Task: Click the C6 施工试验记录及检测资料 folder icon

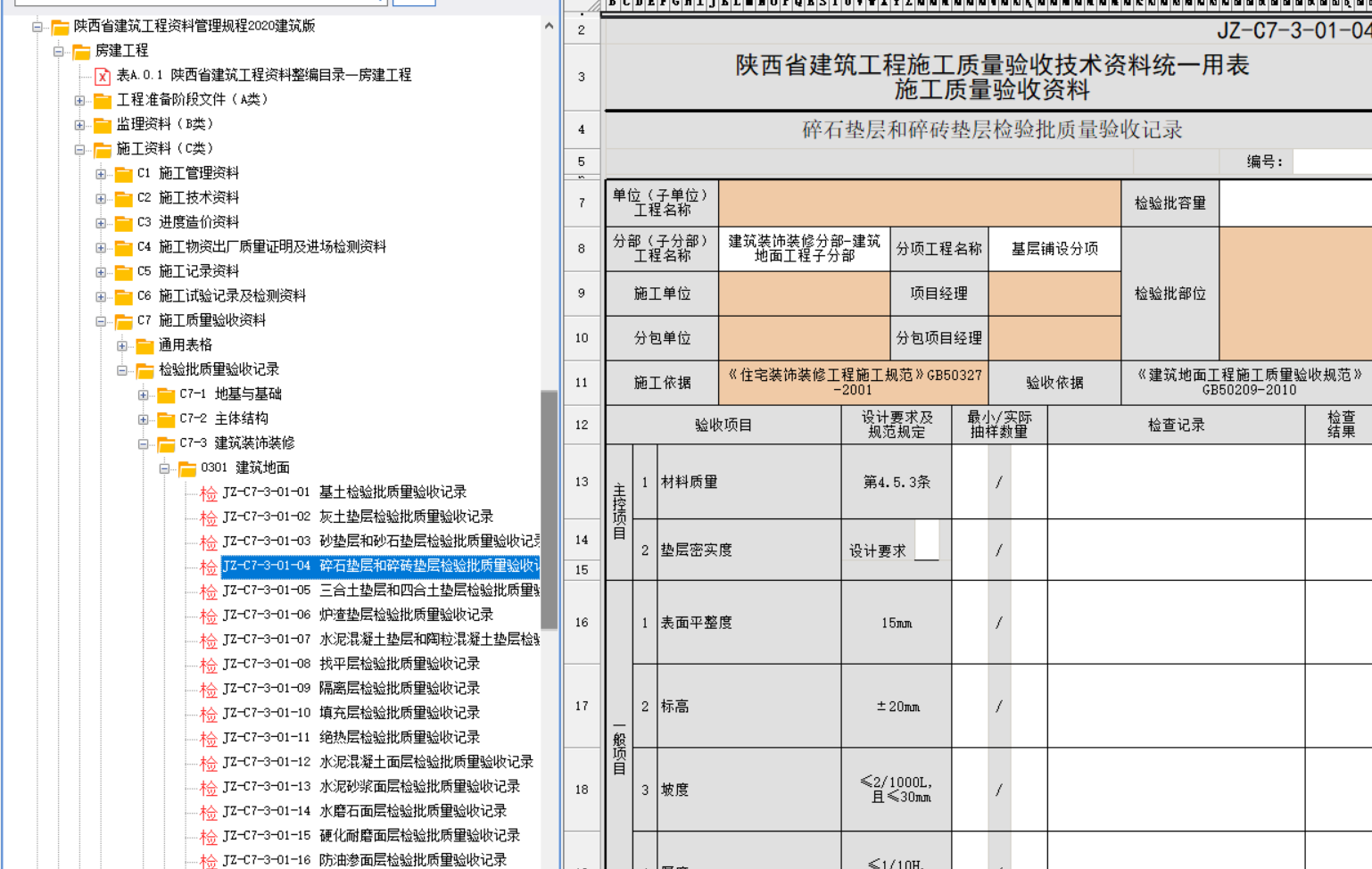Action: (124, 297)
